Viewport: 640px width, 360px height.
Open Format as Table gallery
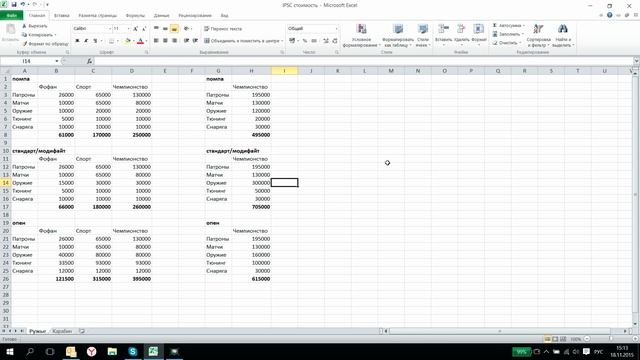[x=398, y=36]
